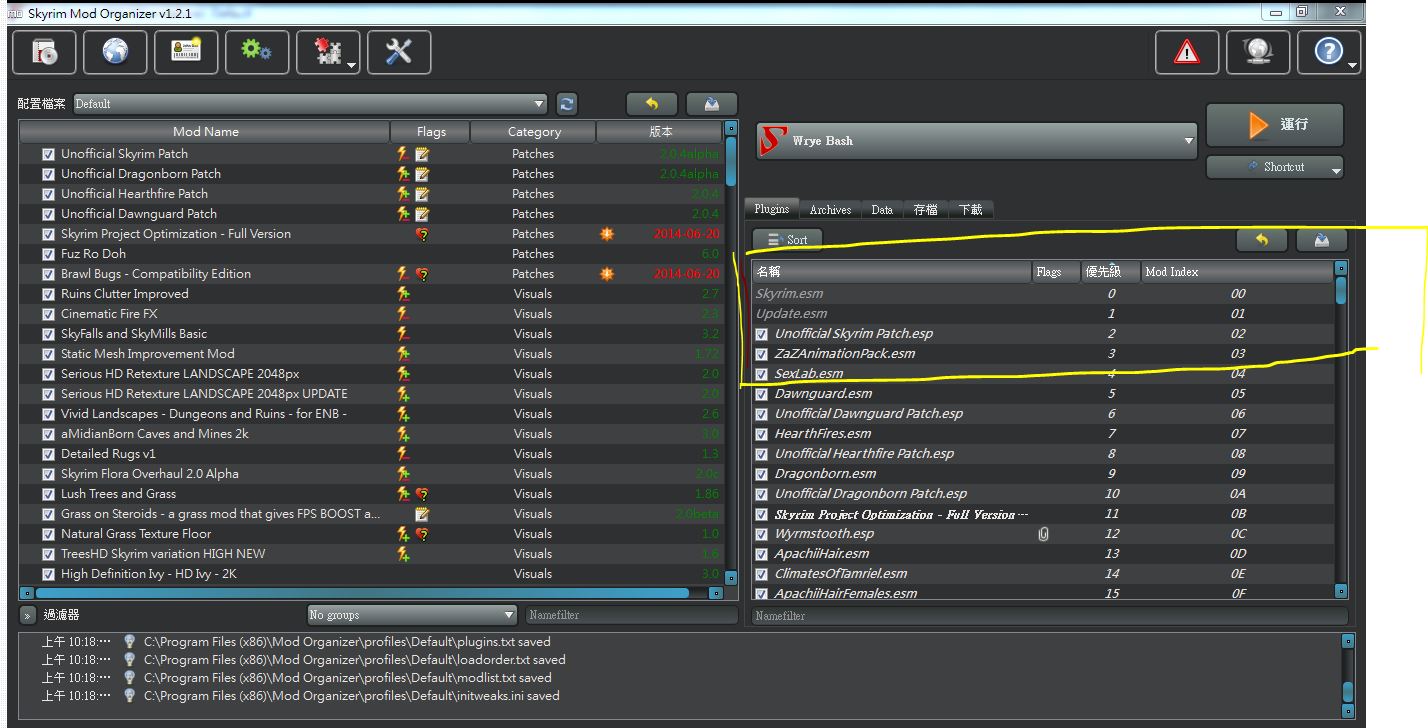
Task: Click lightning flag of Cinematic Fire FX
Action: (x=404, y=314)
